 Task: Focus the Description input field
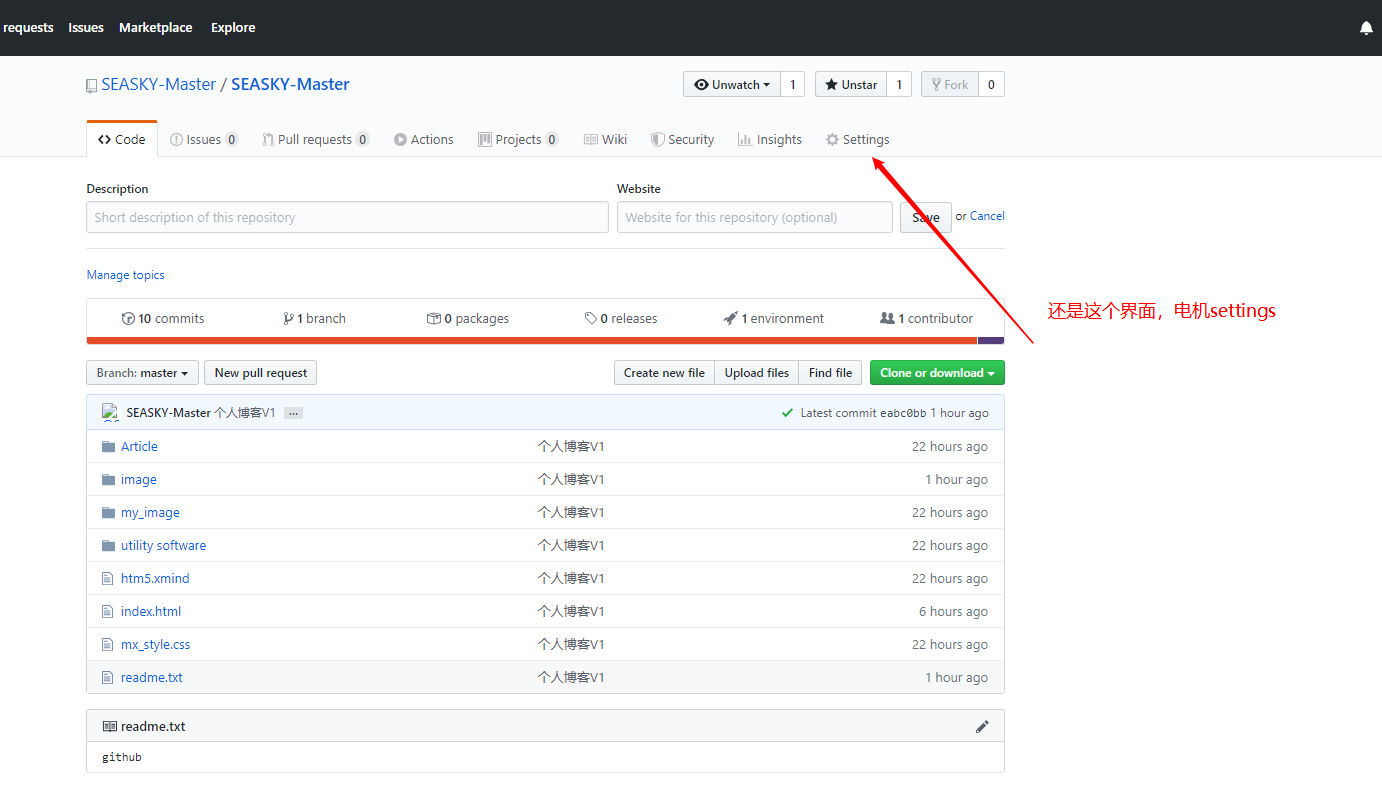coord(347,217)
